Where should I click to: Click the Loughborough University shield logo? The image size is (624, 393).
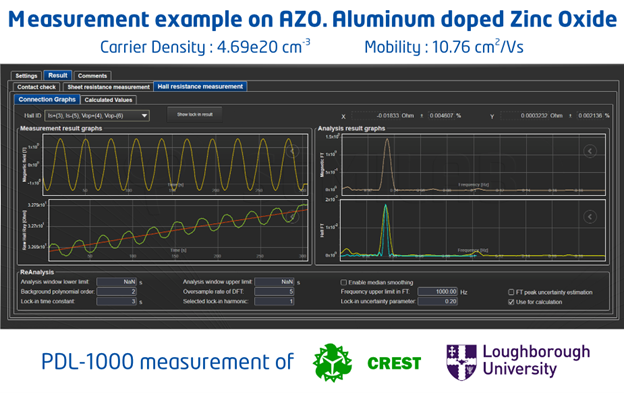[461, 362]
